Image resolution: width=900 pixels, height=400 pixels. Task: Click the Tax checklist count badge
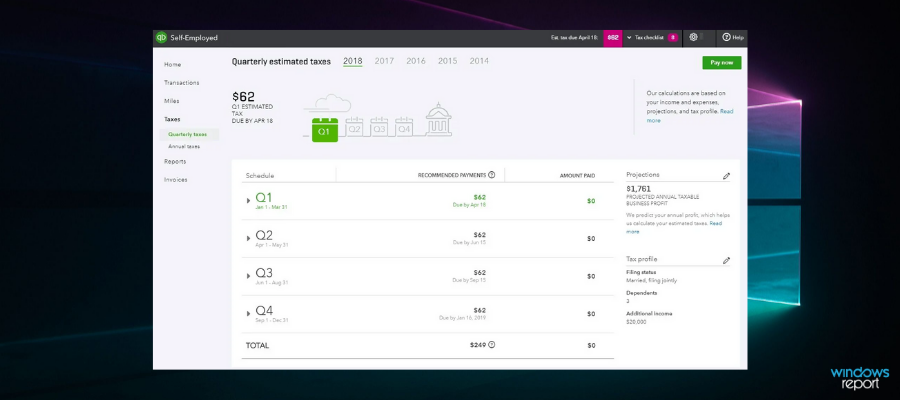click(x=673, y=38)
